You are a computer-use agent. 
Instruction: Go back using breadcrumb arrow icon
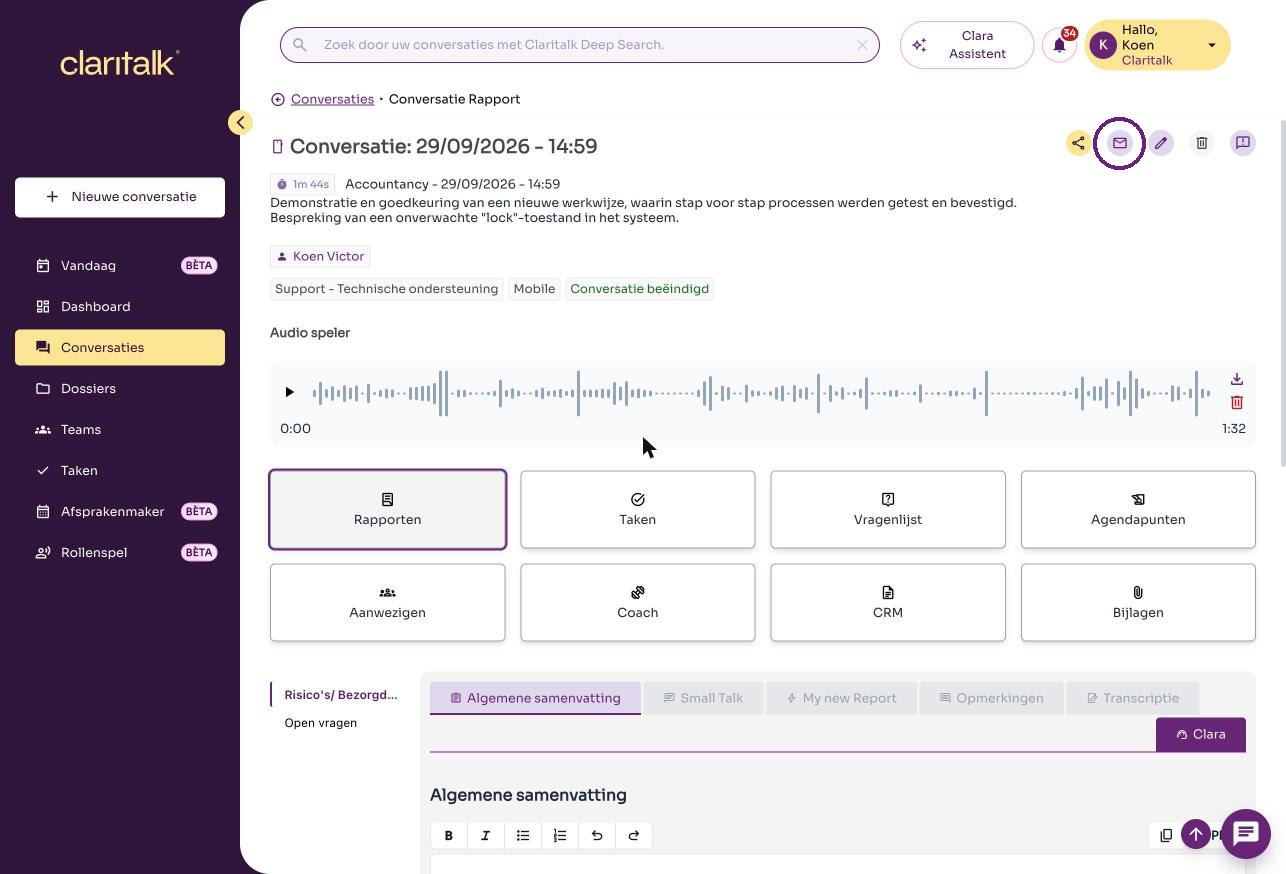[x=278, y=99]
